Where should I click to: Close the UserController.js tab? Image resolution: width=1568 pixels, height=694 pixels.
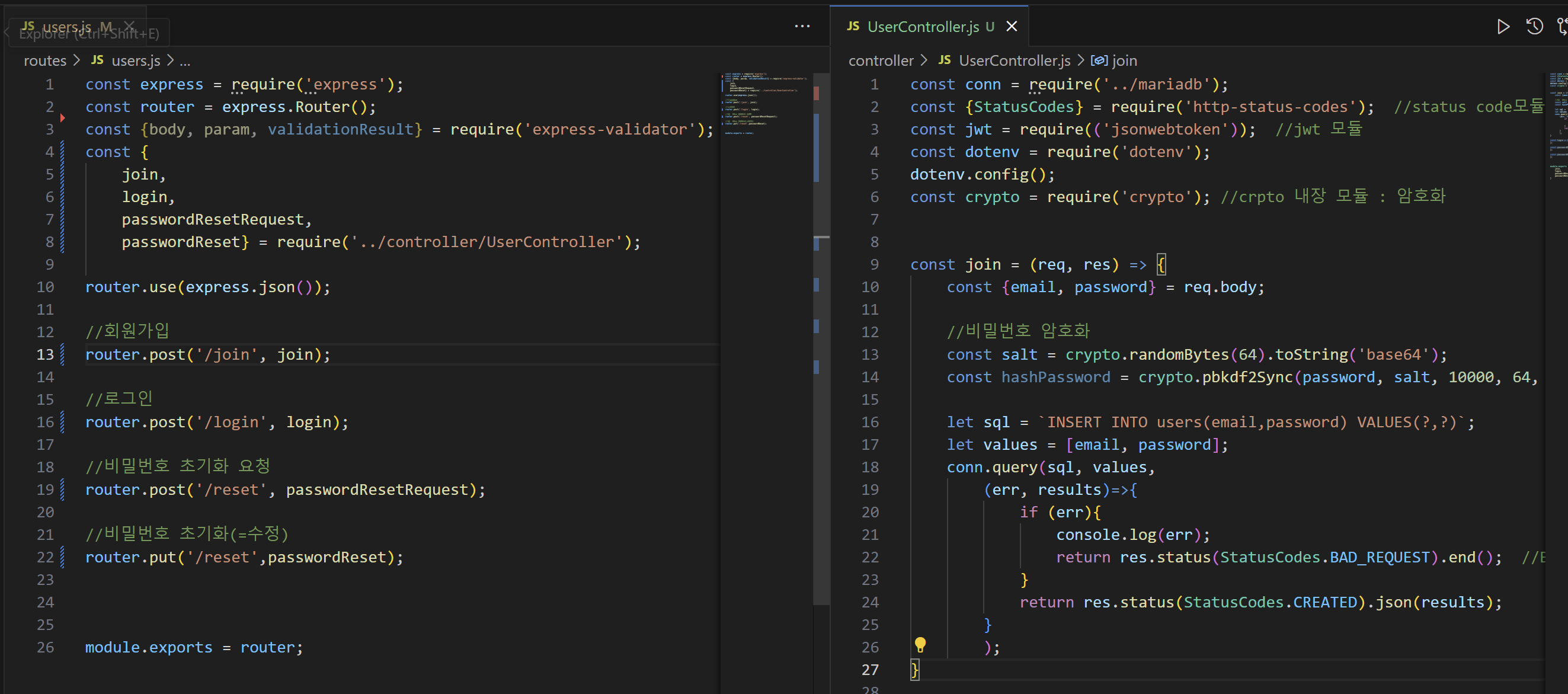(1012, 27)
